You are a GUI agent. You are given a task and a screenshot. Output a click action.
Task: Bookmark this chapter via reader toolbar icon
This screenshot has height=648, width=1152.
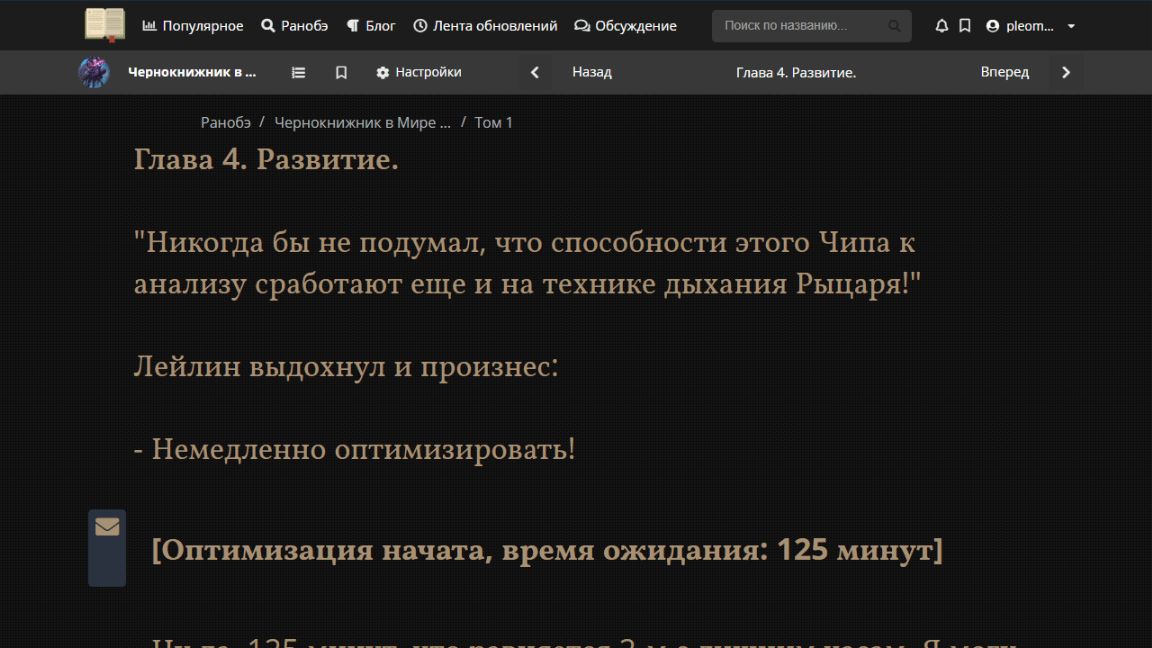coord(342,72)
